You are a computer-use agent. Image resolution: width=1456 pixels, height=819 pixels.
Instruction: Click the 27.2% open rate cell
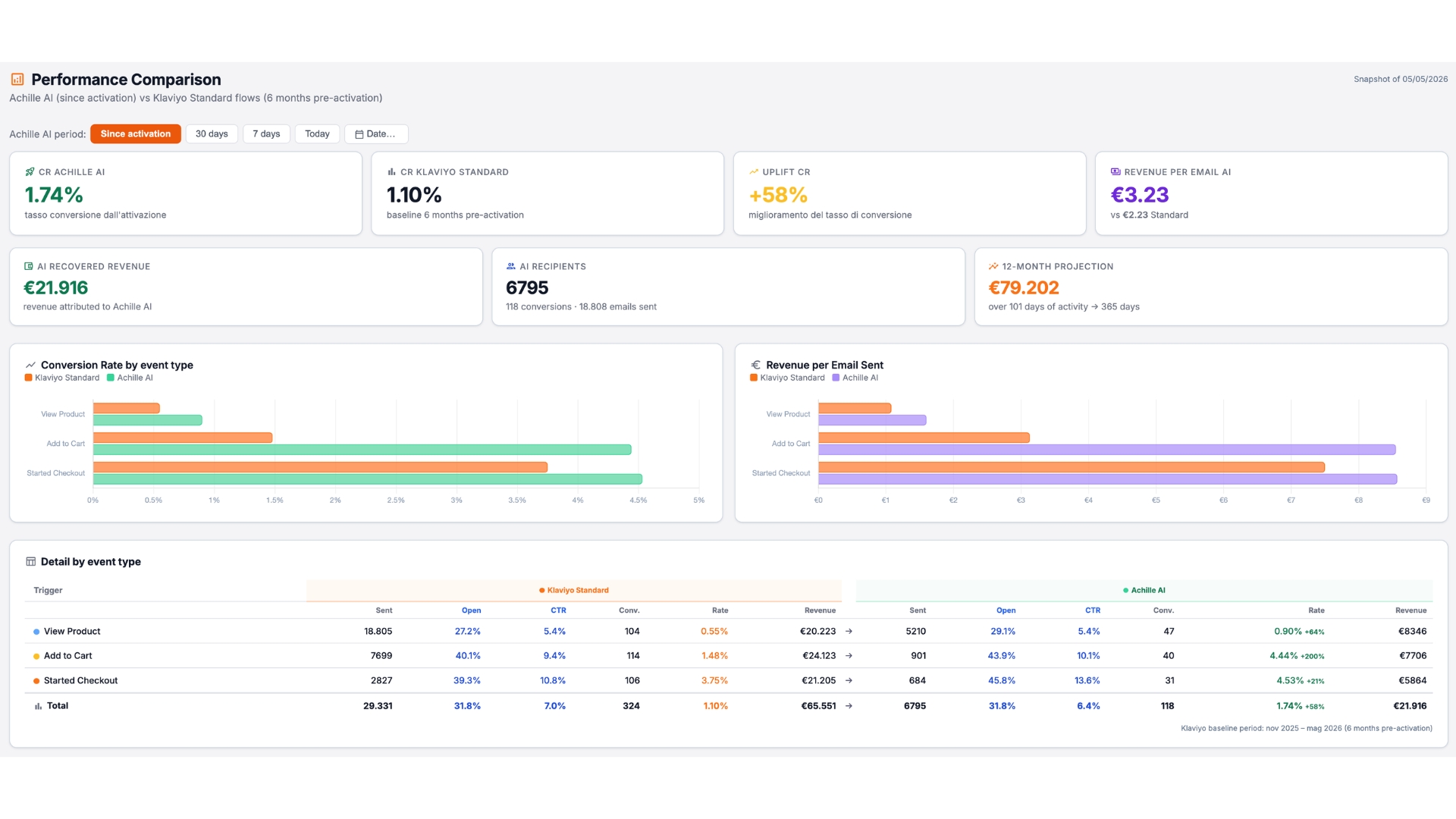(x=468, y=632)
